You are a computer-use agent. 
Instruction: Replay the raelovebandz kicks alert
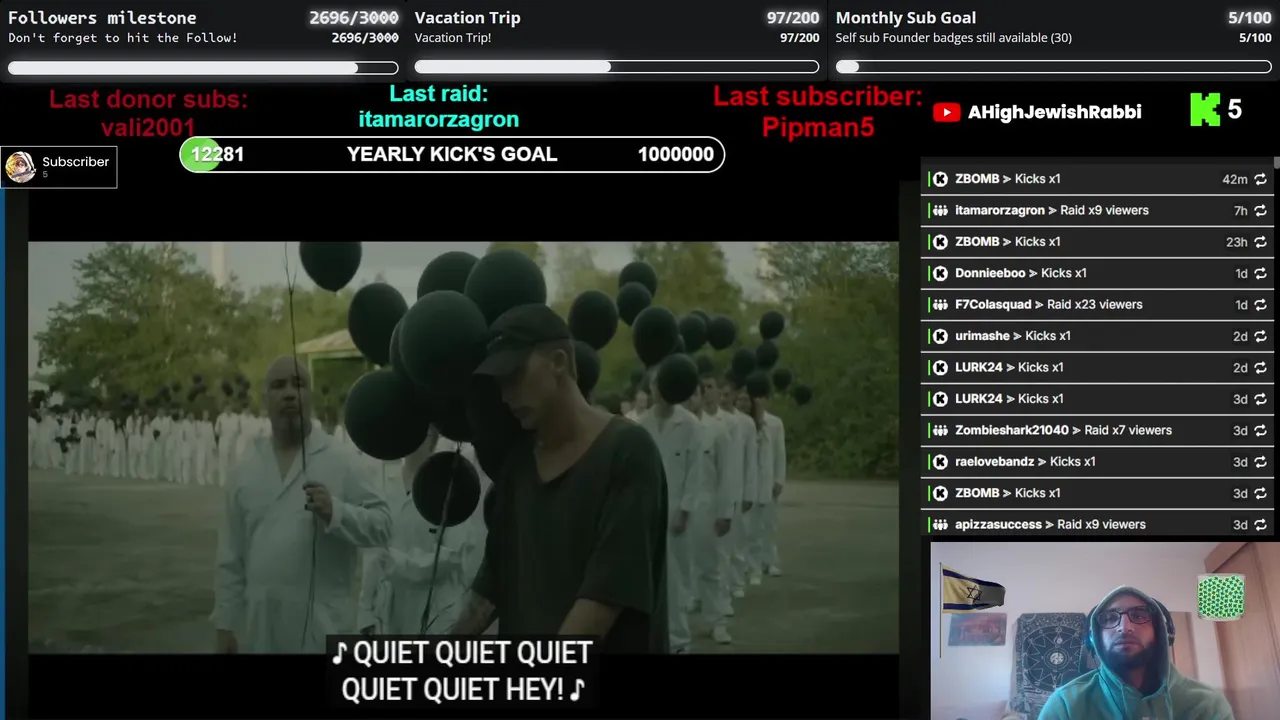click(x=1260, y=462)
